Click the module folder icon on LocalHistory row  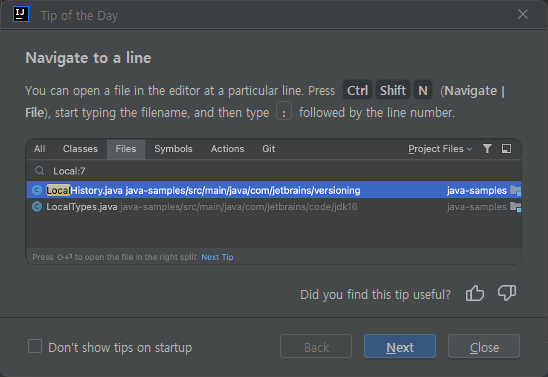coord(515,190)
